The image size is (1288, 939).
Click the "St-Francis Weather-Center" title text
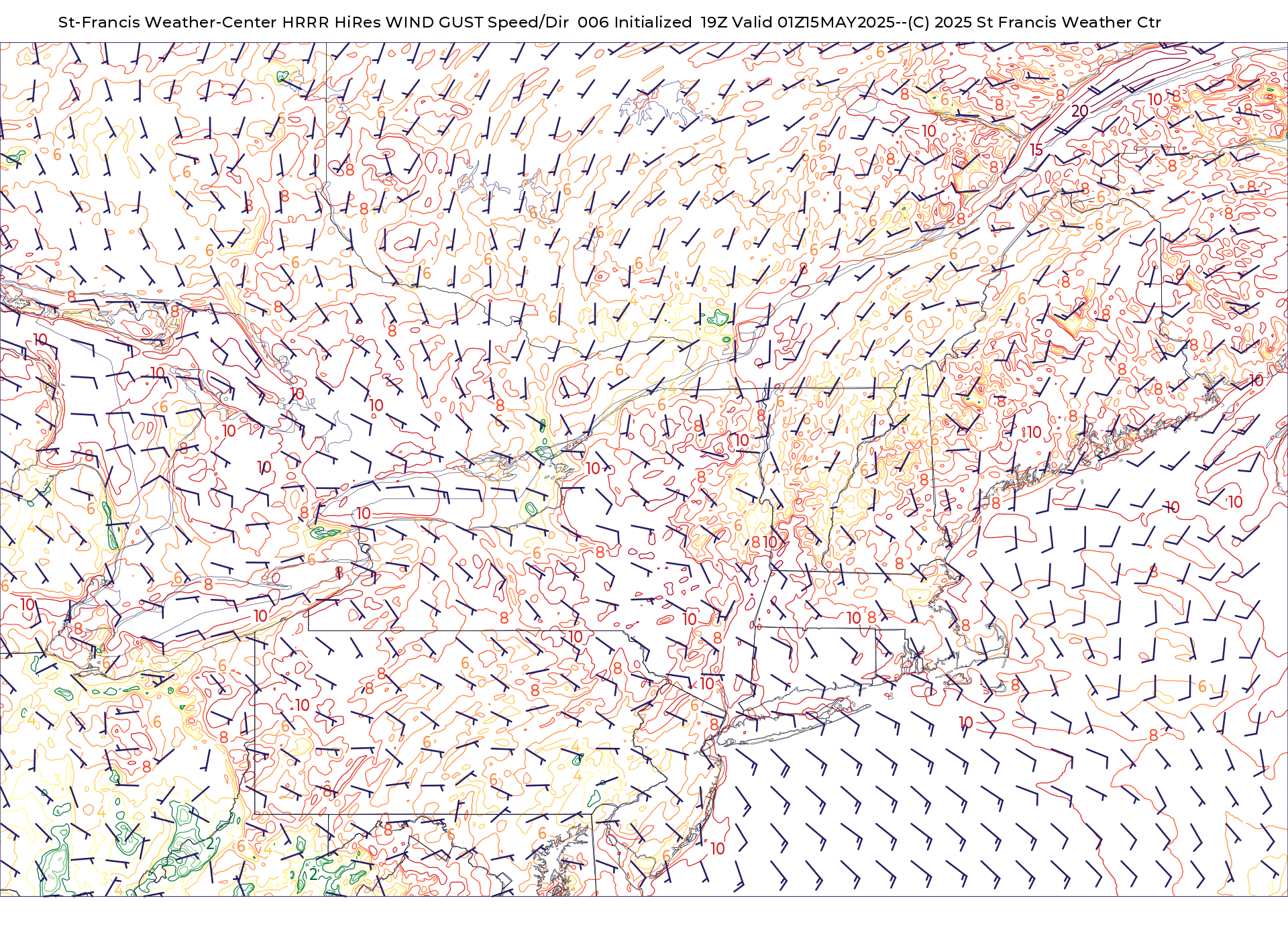(x=167, y=22)
